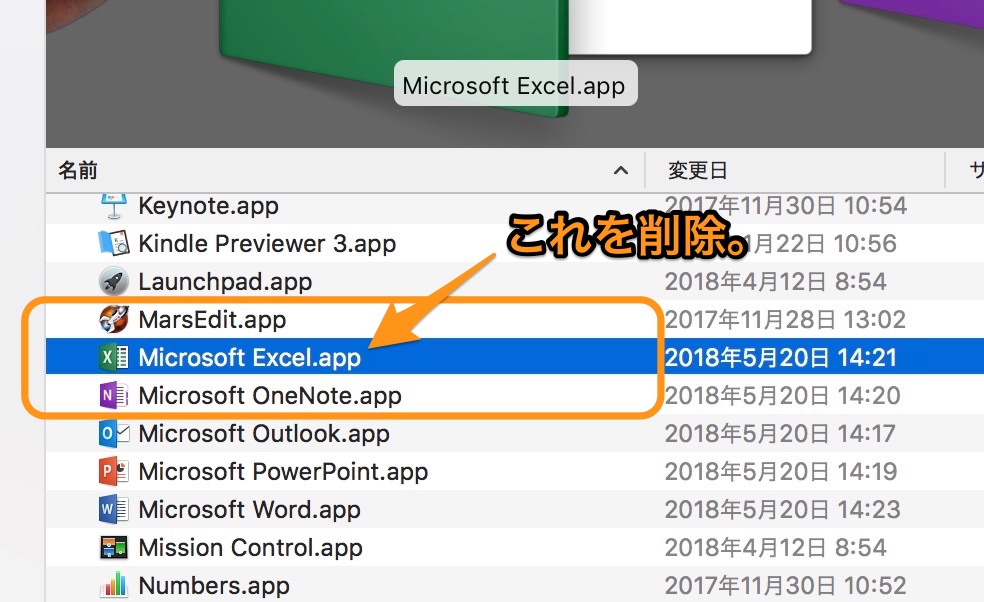Click the Kindle Previewer 3 icon
The height and width of the screenshot is (602, 984).
point(114,243)
